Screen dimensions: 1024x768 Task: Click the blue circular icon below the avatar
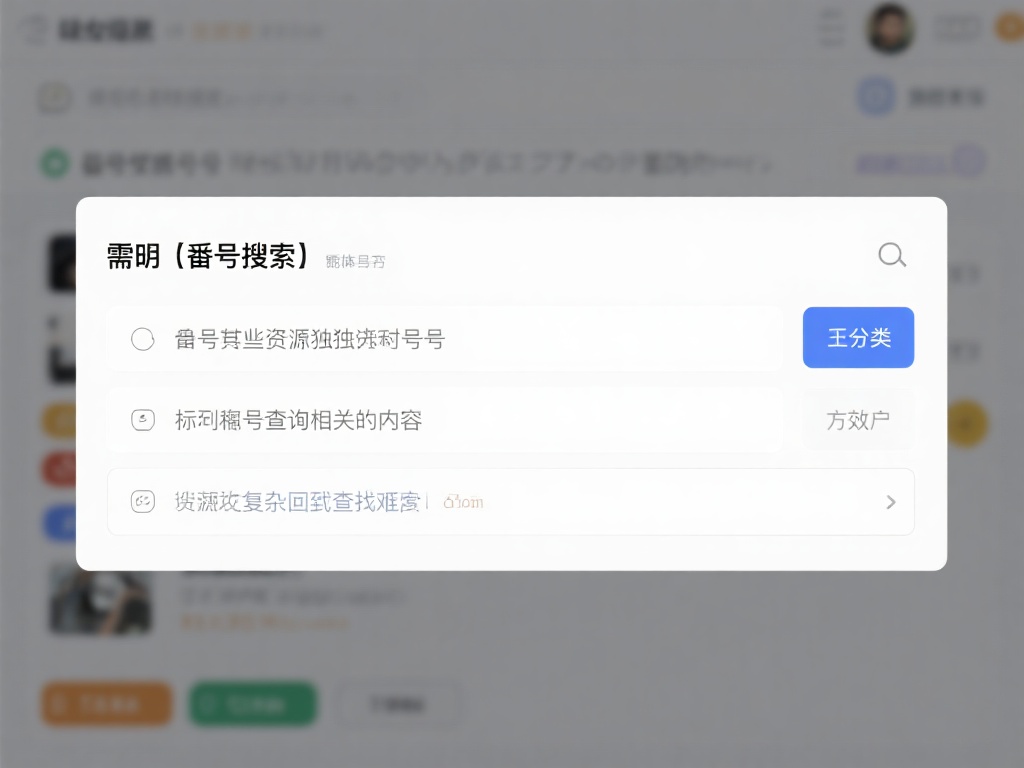(876, 97)
